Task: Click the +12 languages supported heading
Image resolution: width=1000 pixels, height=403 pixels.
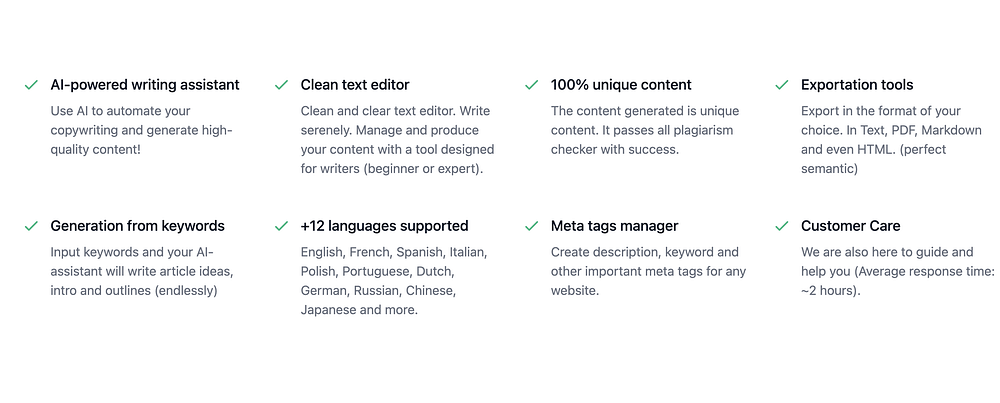Action: click(385, 226)
